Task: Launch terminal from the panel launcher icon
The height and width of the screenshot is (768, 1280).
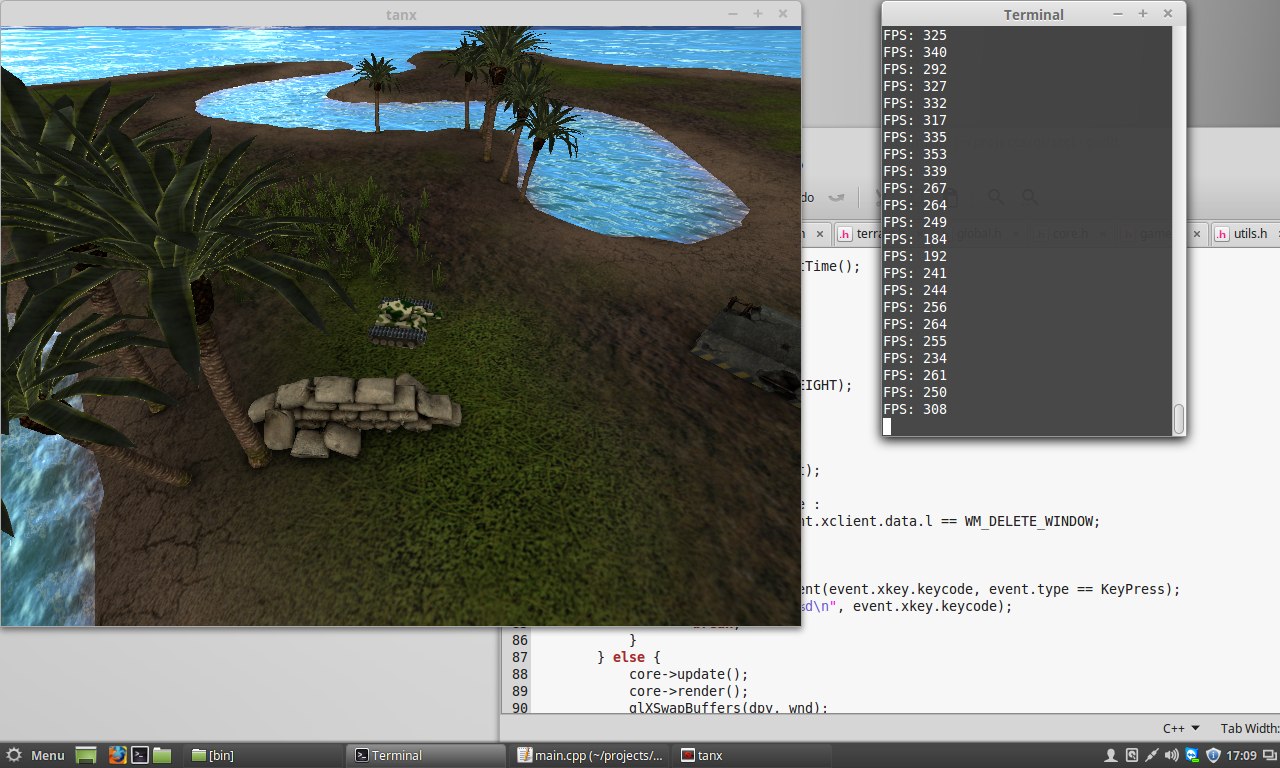Action: (x=141, y=755)
